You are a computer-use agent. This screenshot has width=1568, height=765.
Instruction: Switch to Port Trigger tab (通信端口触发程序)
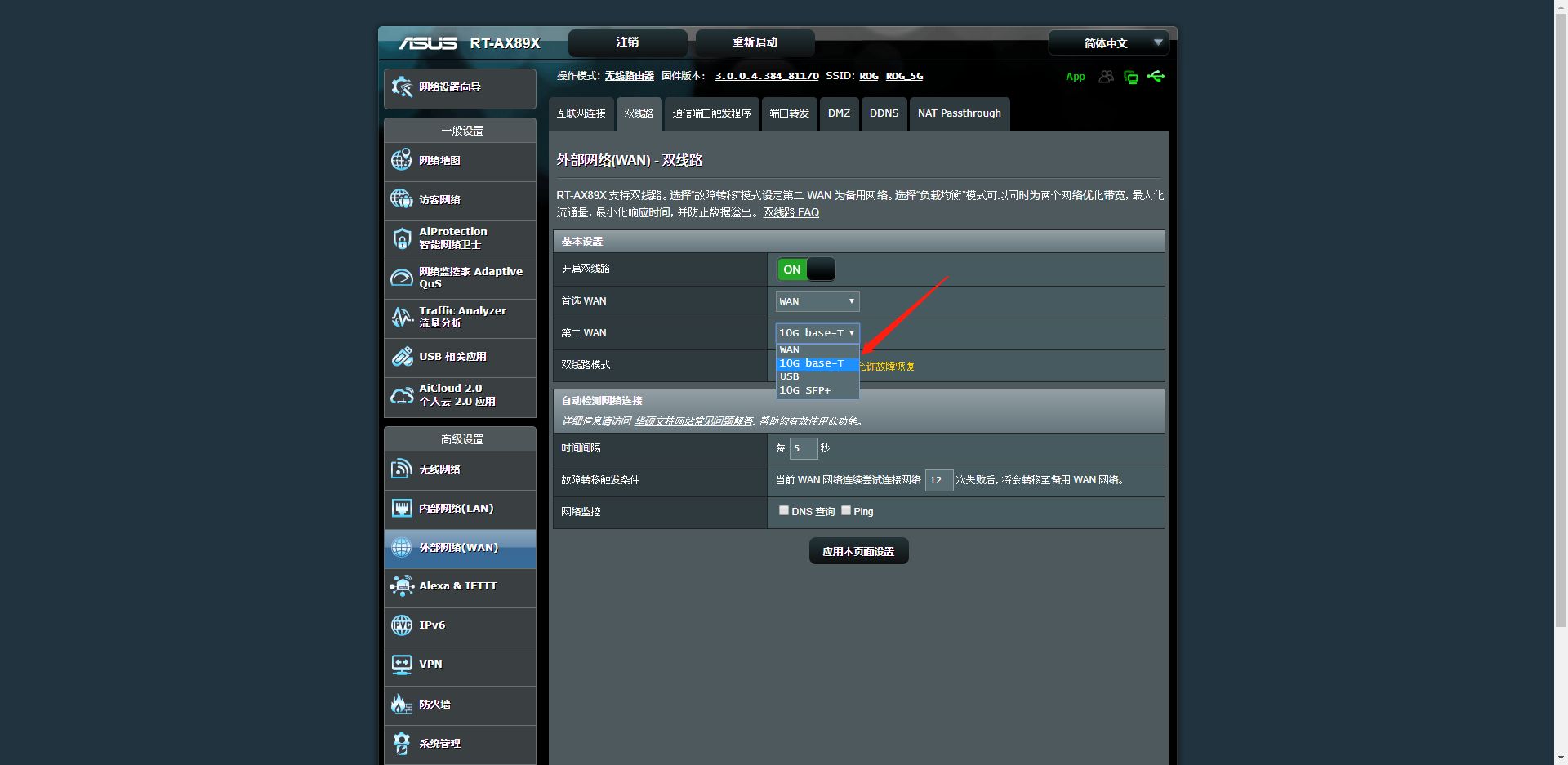[711, 113]
